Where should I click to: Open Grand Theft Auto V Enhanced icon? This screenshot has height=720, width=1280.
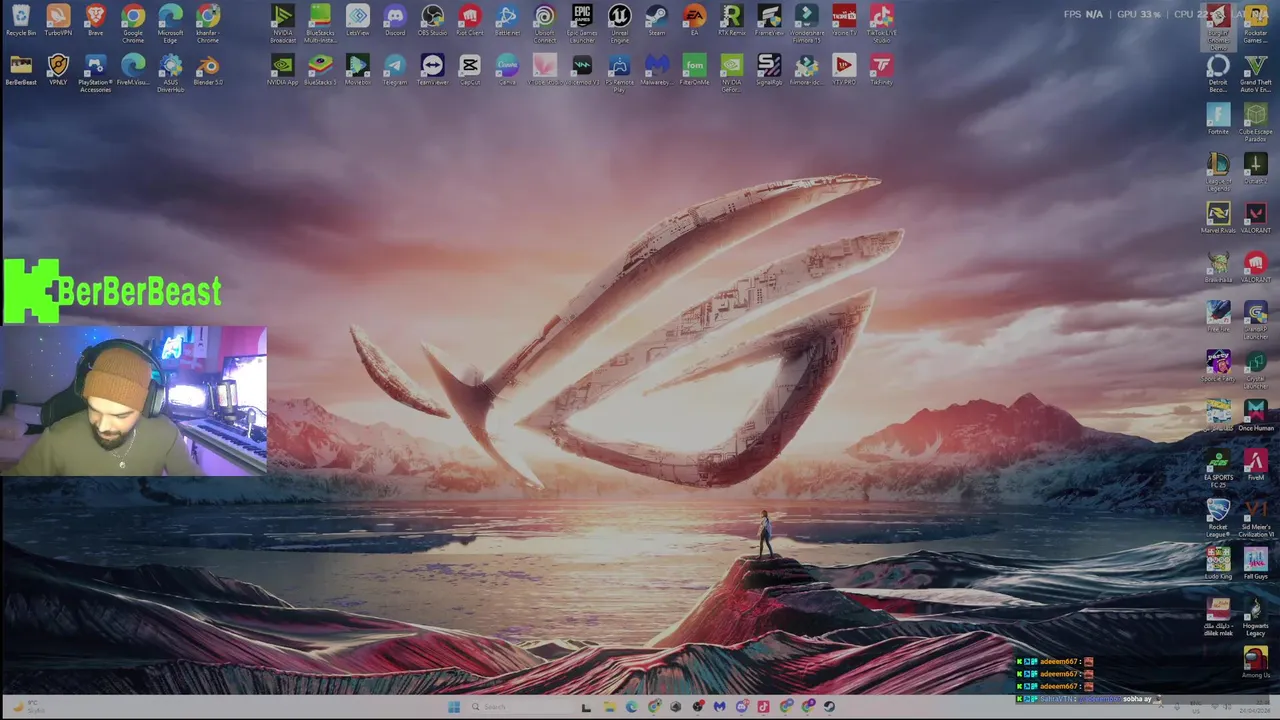click(1255, 74)
